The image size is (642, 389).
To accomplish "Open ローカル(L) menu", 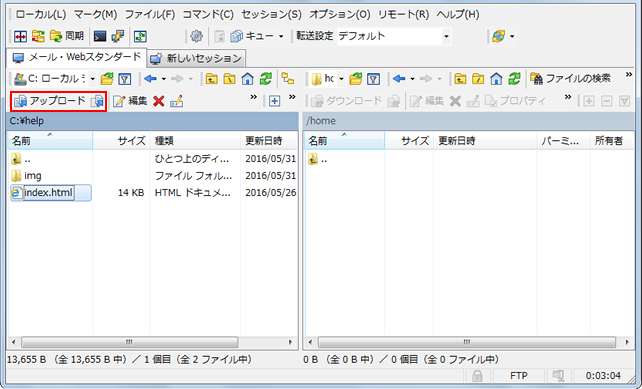I will coord(41,14).
